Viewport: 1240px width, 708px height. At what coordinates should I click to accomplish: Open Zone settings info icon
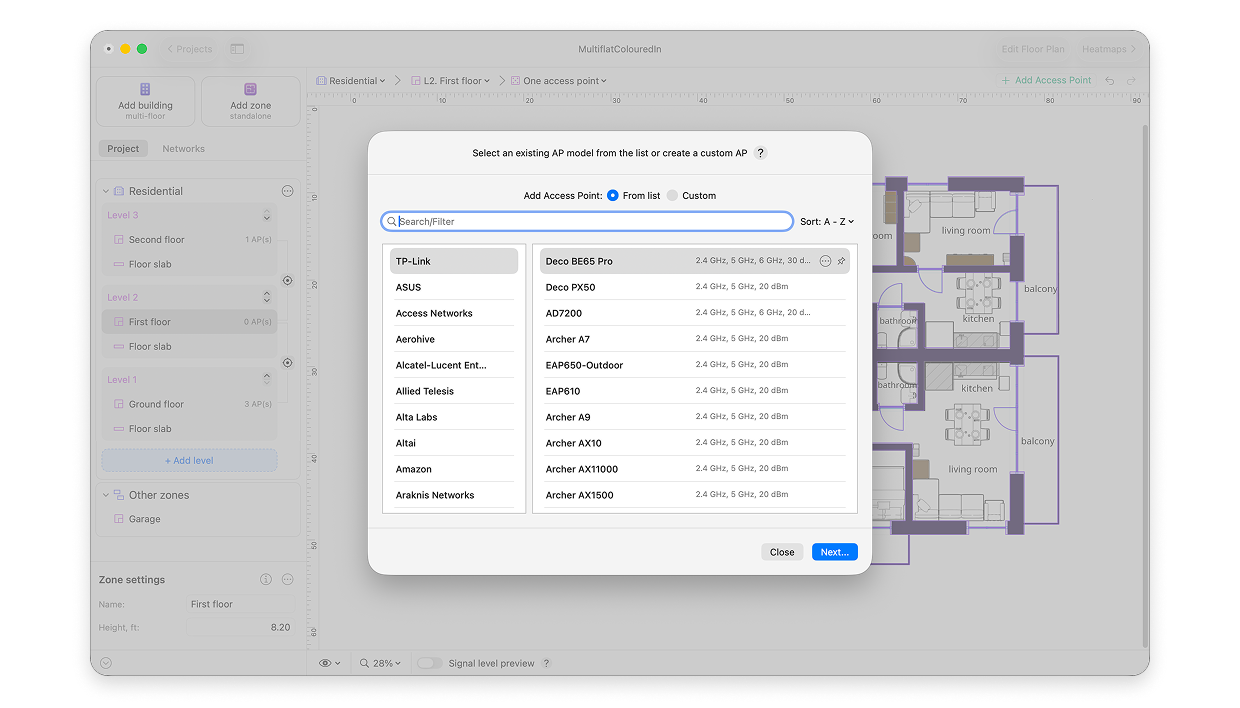[266, 580]
